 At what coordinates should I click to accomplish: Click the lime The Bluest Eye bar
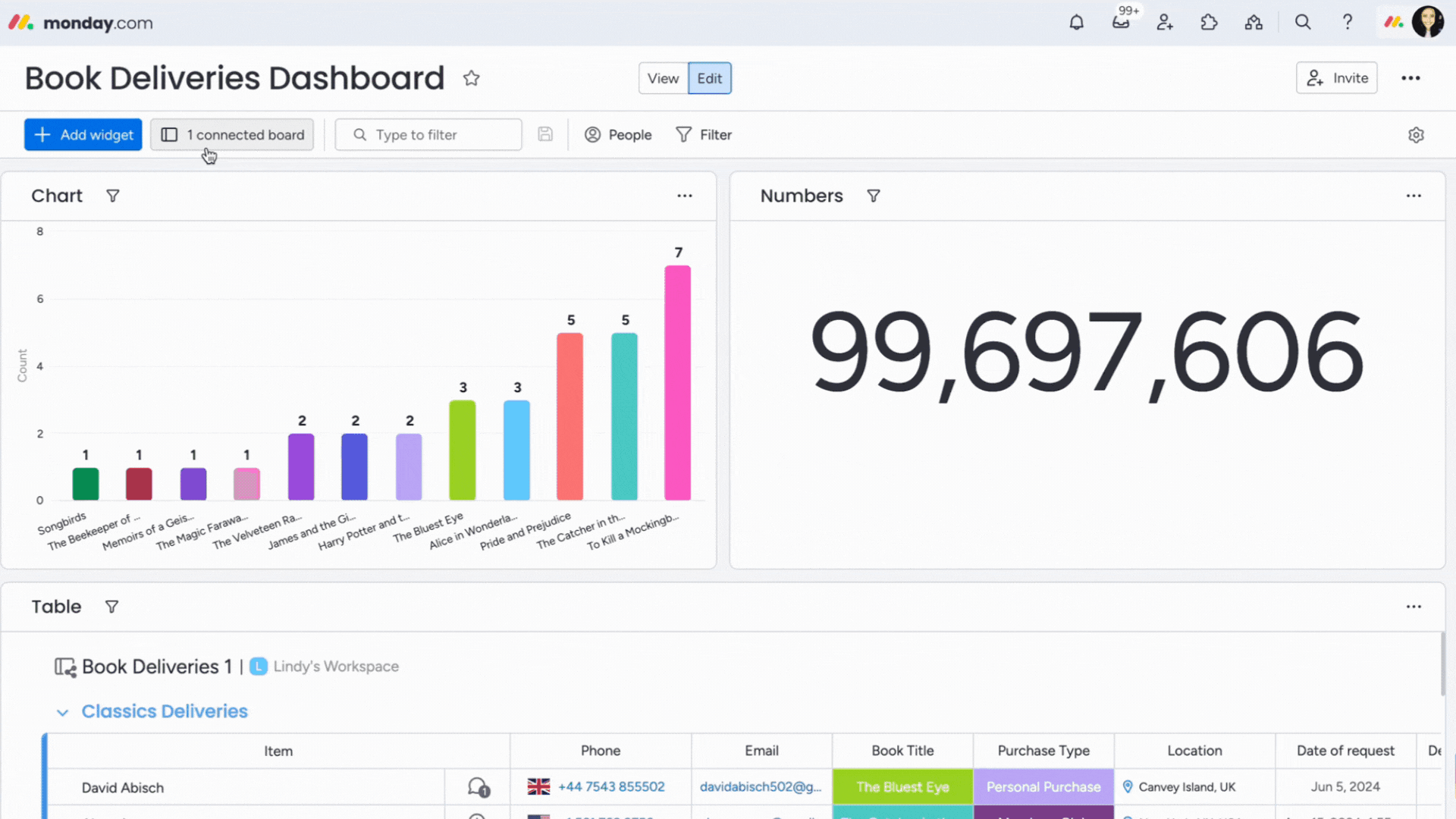tap(463, 450)
